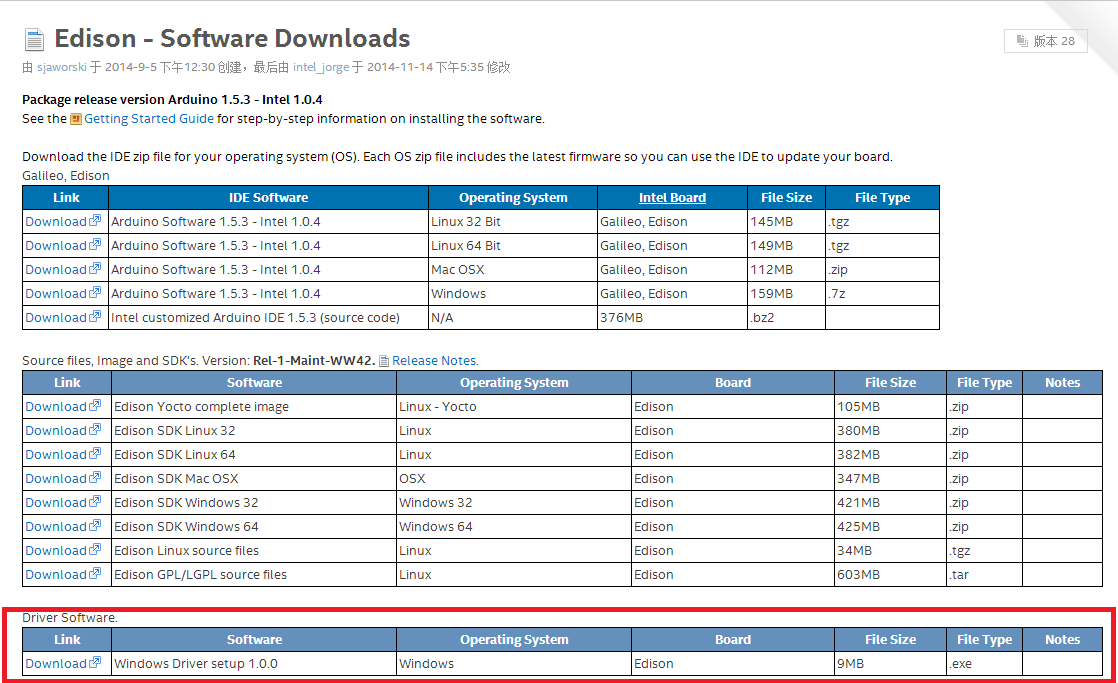Click the '.7z' file type cell

click(x=882, y=294)
